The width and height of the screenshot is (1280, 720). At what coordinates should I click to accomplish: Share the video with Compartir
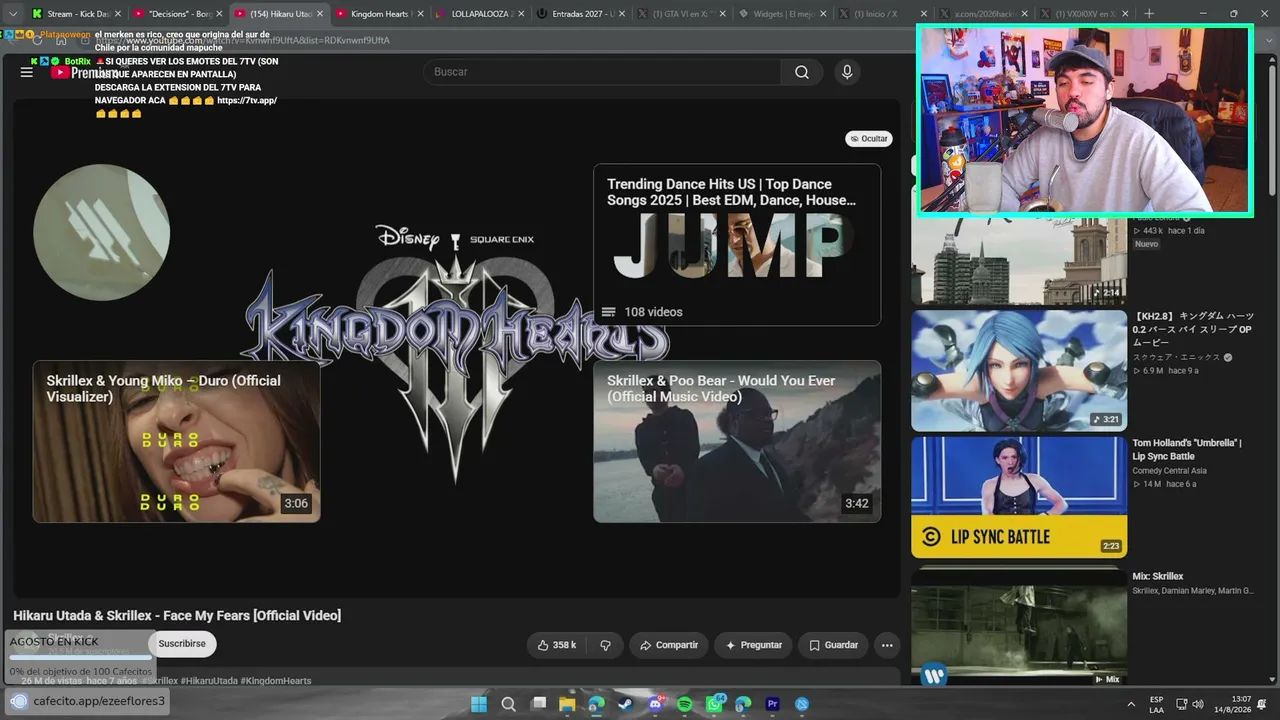pyautogui.click(x=669, y=645)
